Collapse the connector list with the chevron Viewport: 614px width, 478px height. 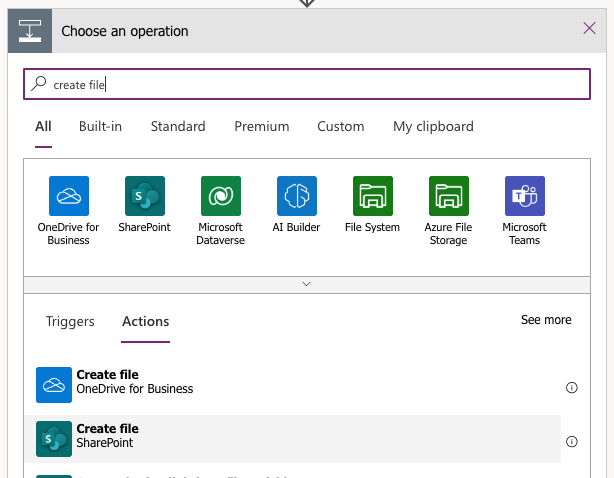(x=307, y=284)
